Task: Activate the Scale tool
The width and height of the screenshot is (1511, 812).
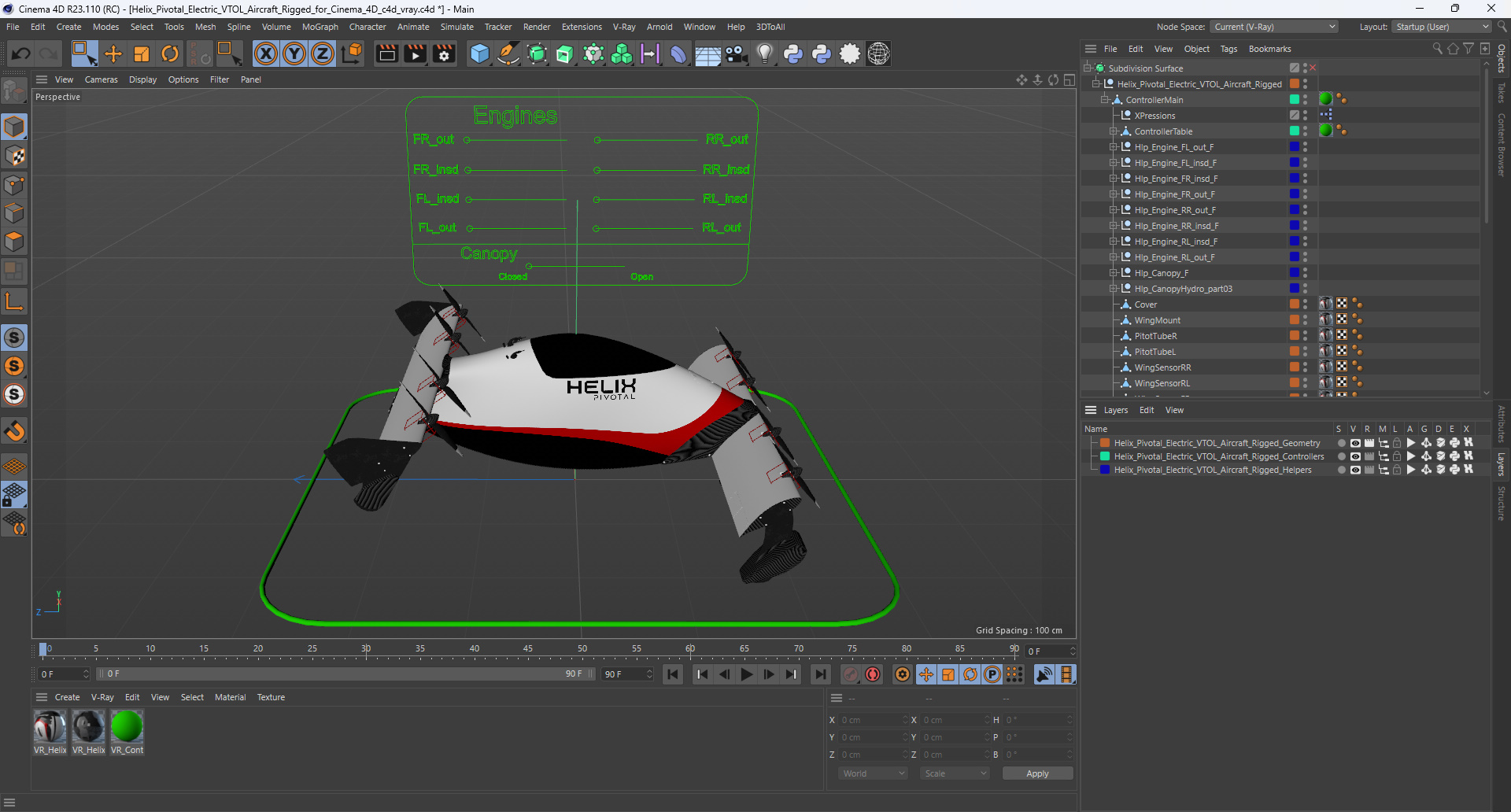Action: tap(142, 54)
